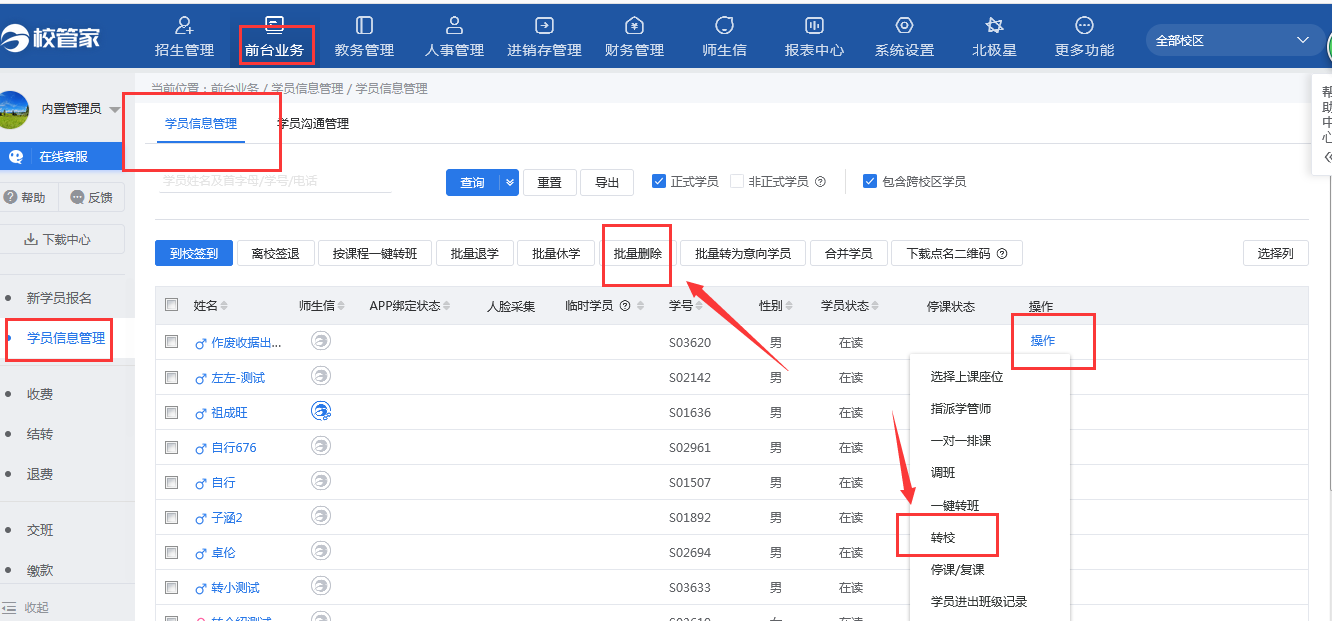Collapse the 帮助中心 panel using the double chevron
The height and width of the screenshot is (621, 1332).
point(1328,157)
